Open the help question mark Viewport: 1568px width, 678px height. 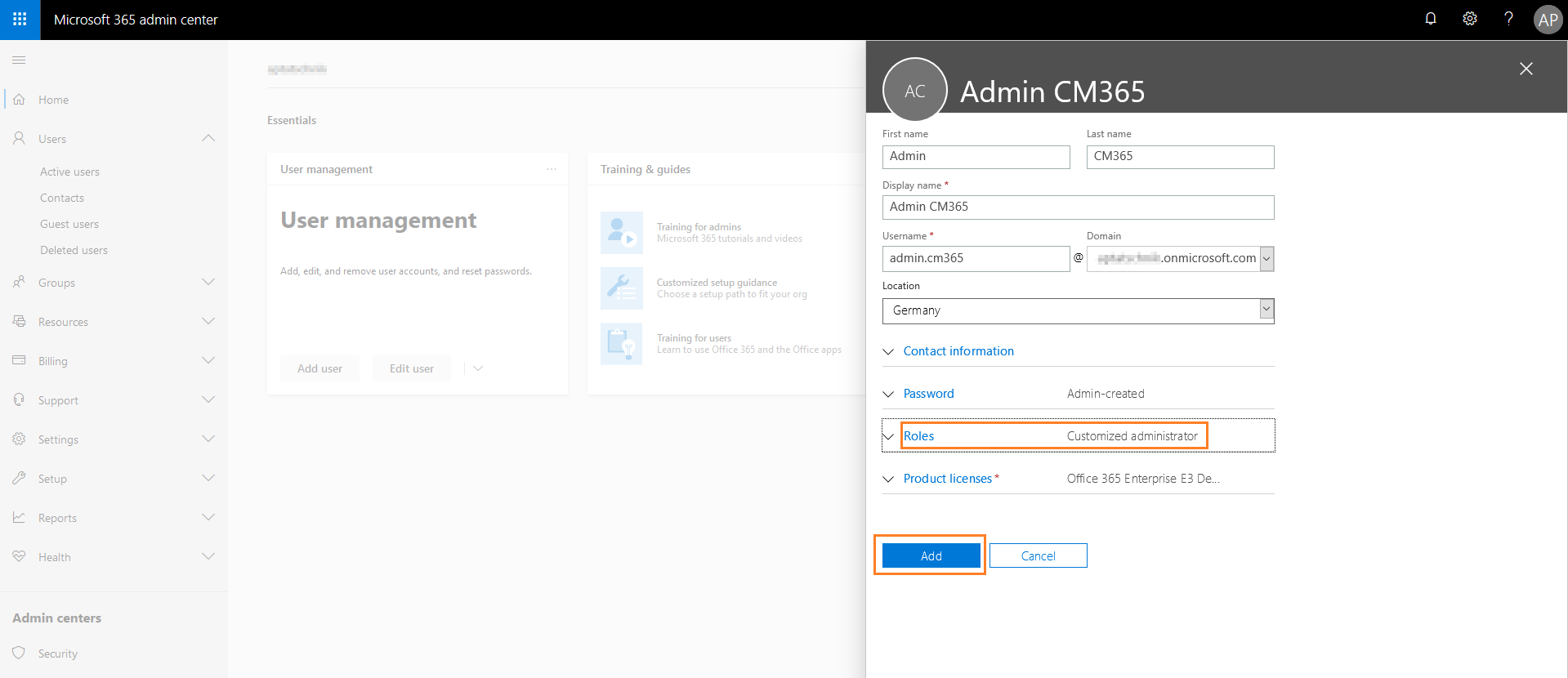(x=1508, y=19)
